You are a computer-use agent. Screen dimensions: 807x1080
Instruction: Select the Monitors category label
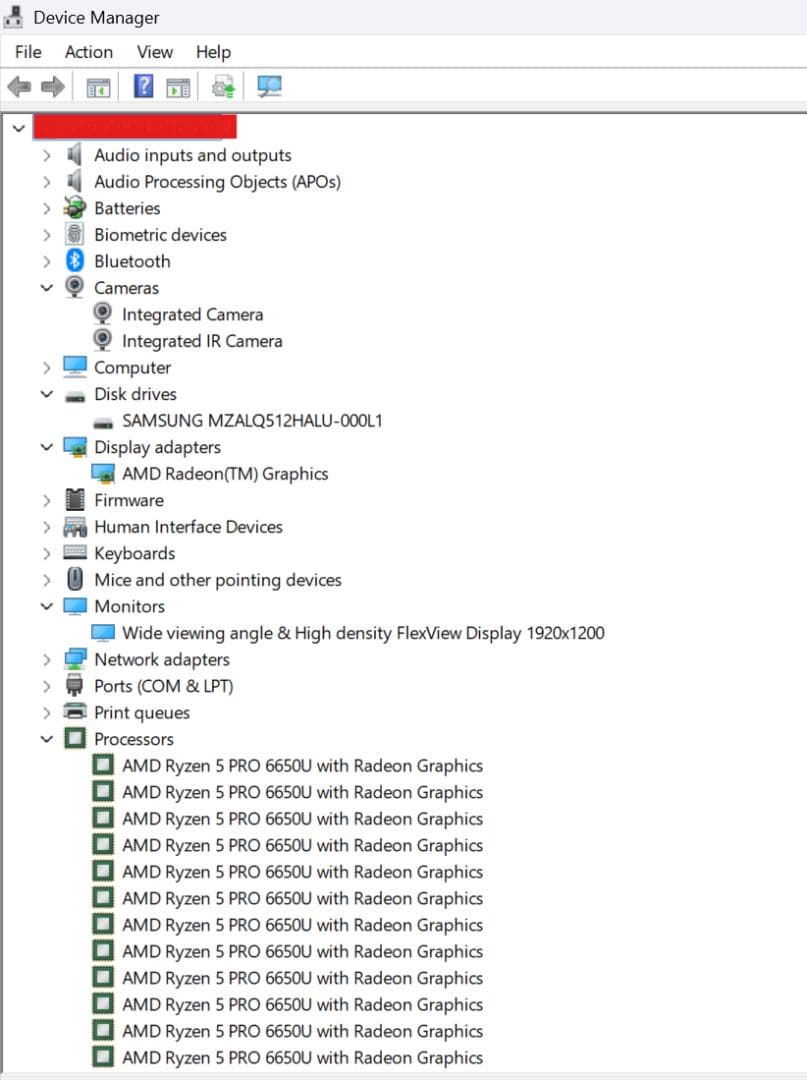129,606
